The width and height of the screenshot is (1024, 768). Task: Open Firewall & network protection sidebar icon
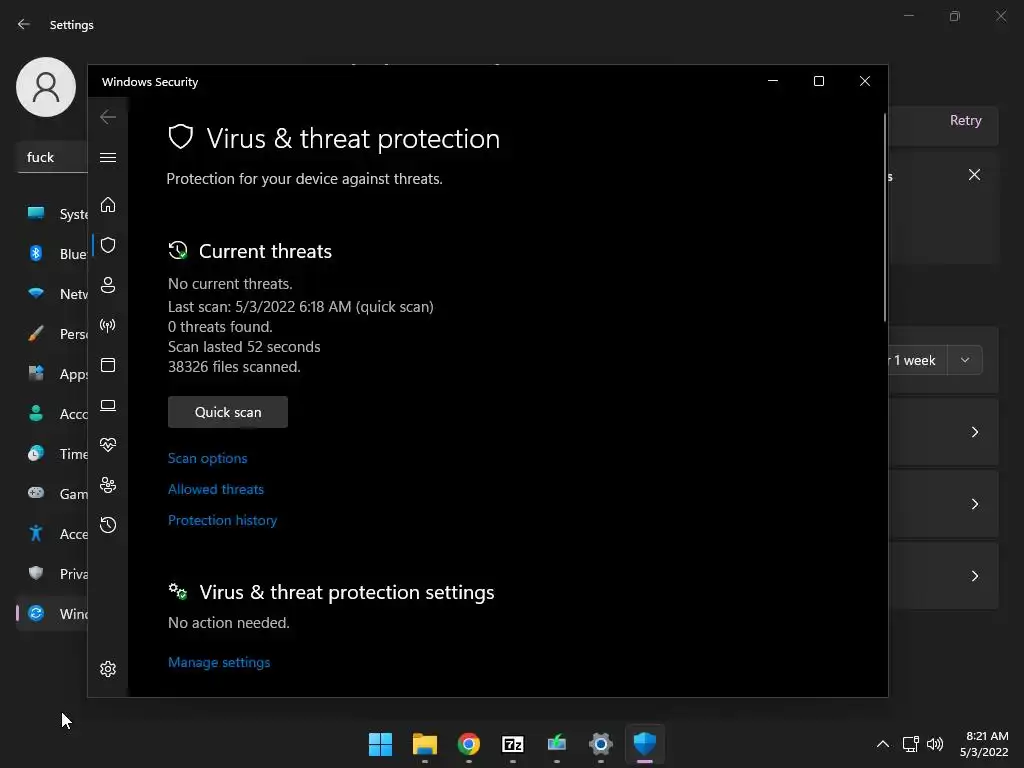[x=108, y=325]
